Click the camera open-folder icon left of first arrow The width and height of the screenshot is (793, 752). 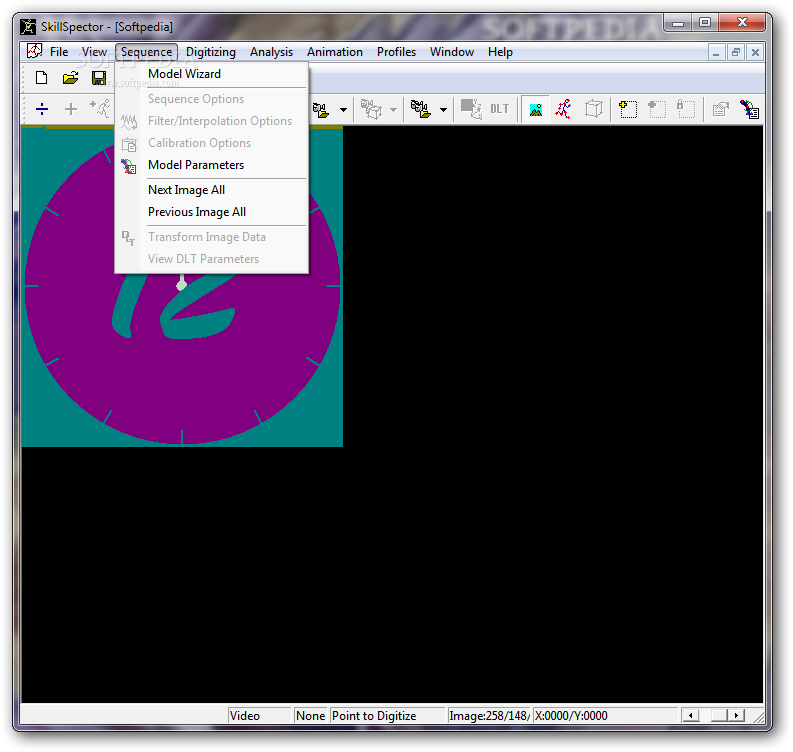321,109
